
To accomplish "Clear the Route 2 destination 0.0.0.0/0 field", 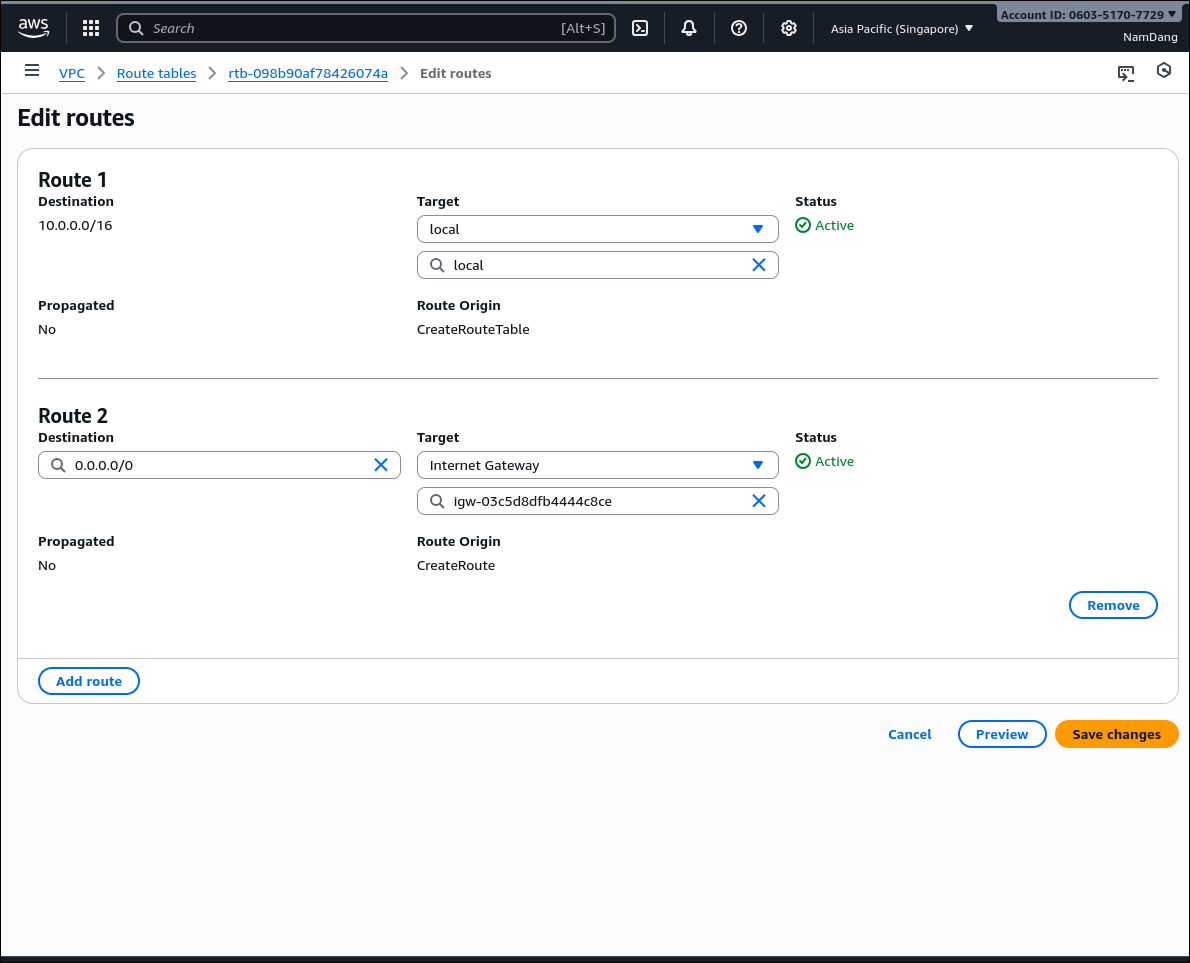I will point(381,465).
